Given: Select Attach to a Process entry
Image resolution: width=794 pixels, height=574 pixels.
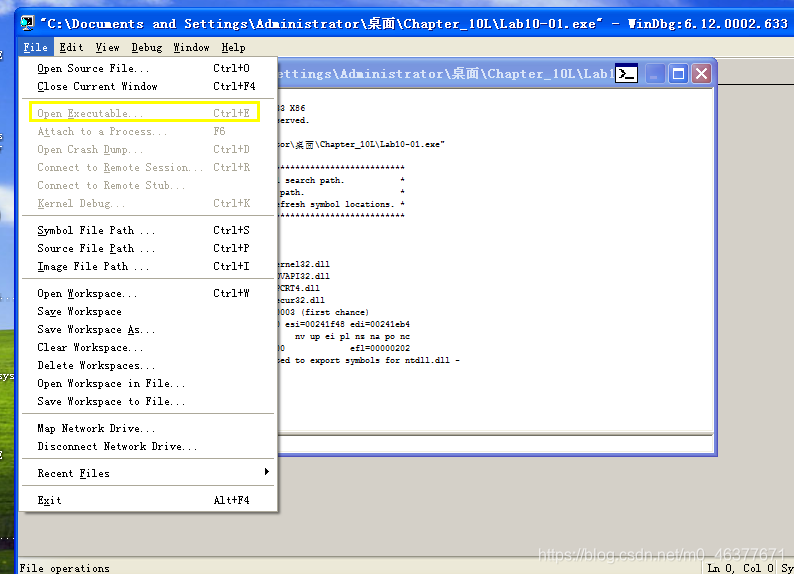Looking at the screenshot, I should point(148,132).
